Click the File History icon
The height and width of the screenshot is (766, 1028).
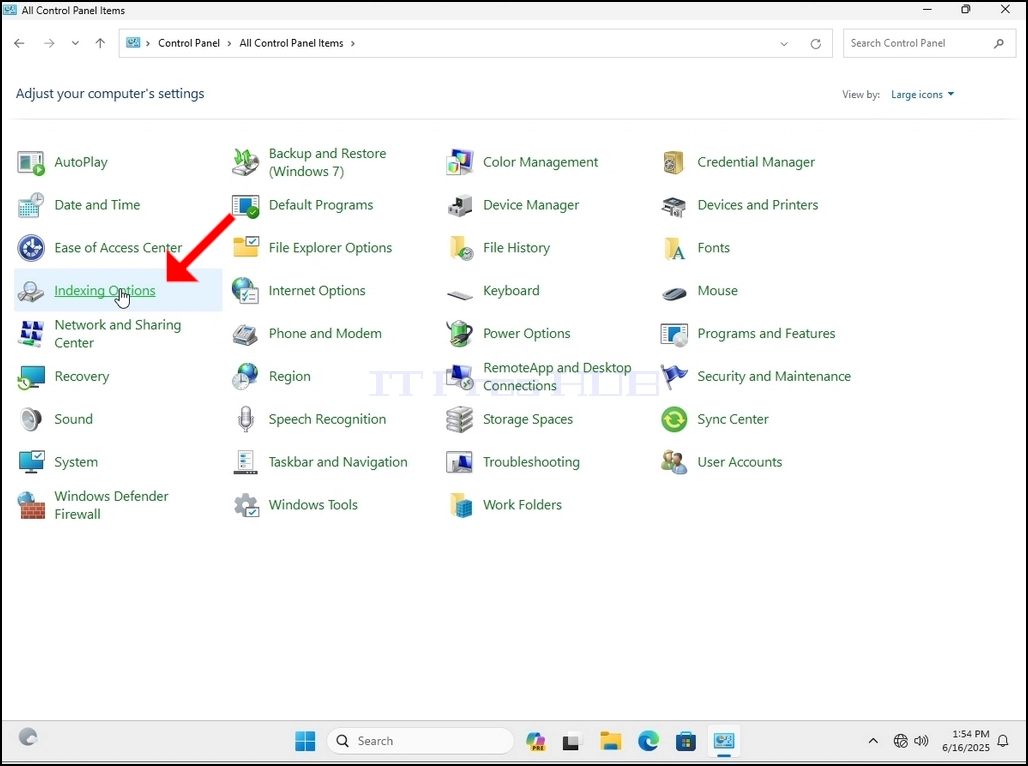point(461,248)
